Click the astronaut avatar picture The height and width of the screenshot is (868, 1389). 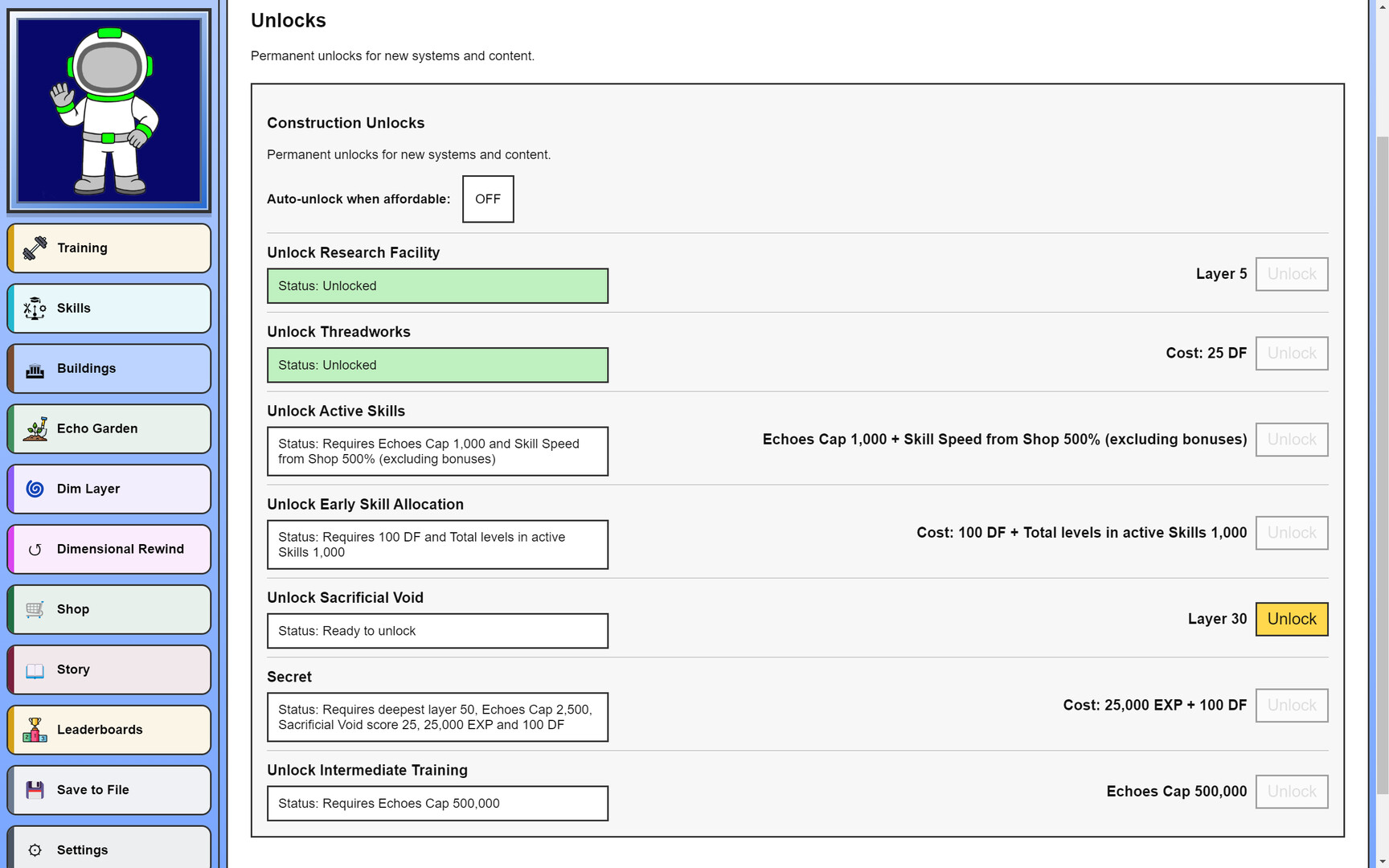pyautogui.click(x=109, y=111)
